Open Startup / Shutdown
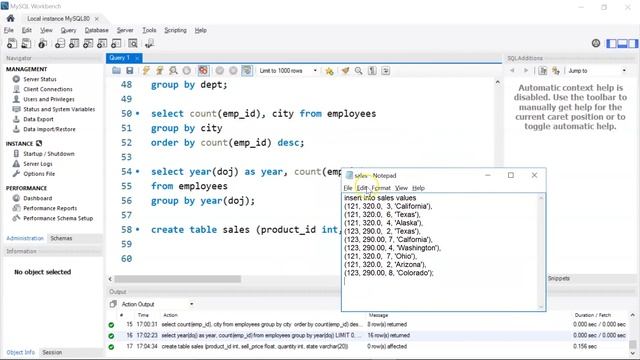Screen dimensions: 640x360 point(49,154)
